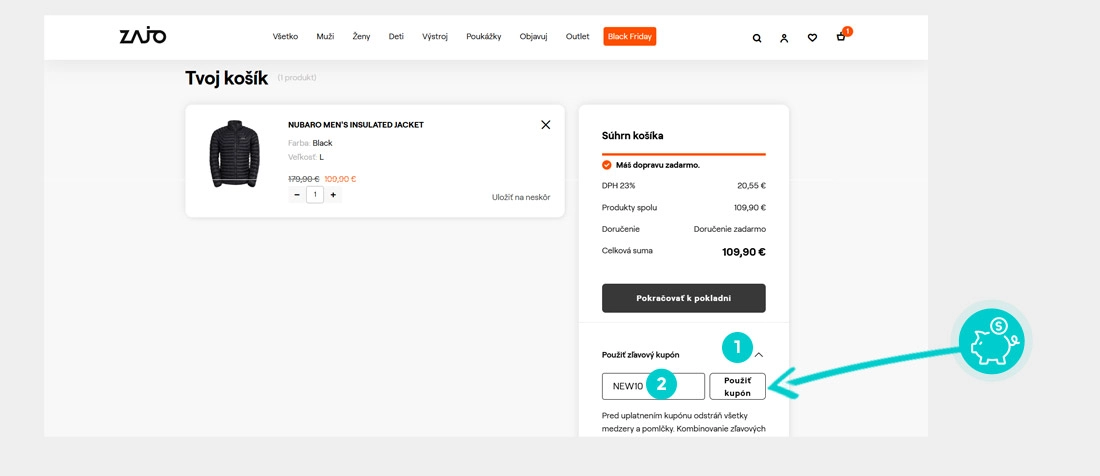Collapse the Použiť zľavový kupón section
Viewport: 1100px width, 476px height.
pos(758,355)
